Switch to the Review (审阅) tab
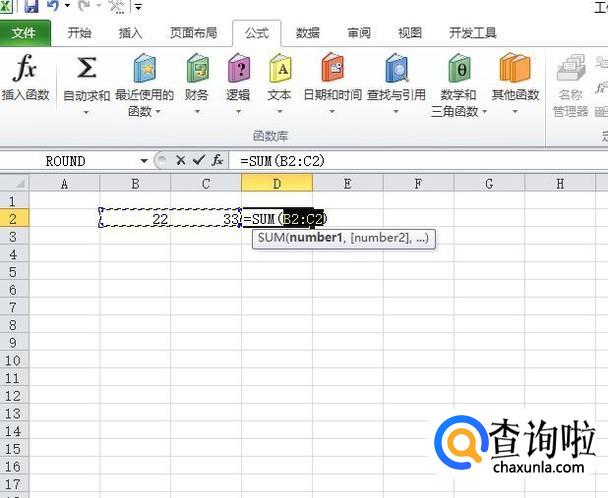The width and height of the screenshot is (608, 498). pos(359,33)
